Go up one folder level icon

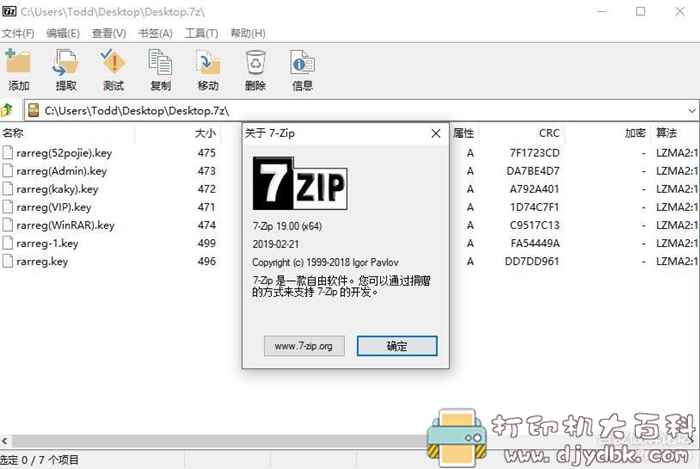pos(7,110)
